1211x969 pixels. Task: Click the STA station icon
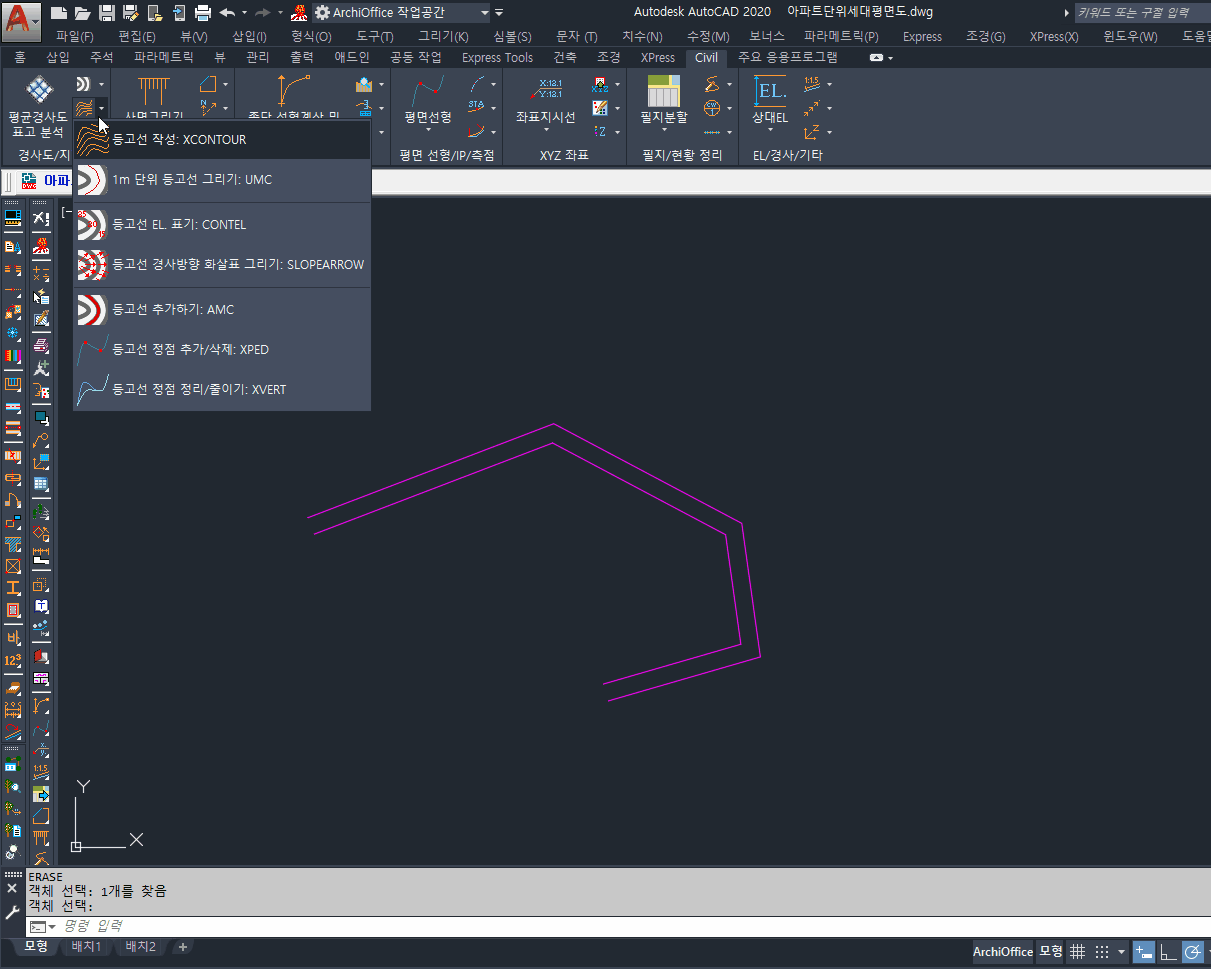coord(476,106)
